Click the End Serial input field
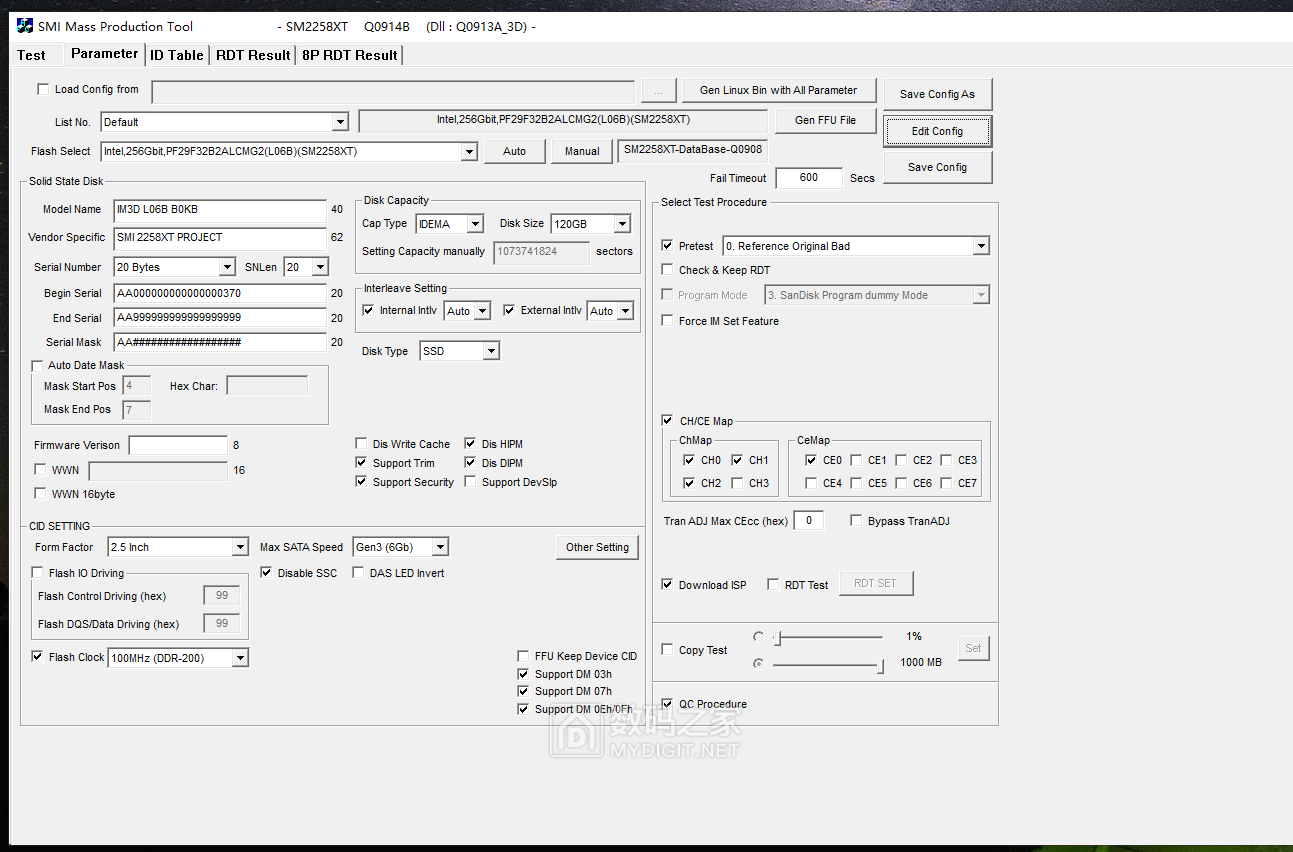1293x852 pixels. (219, 318)
